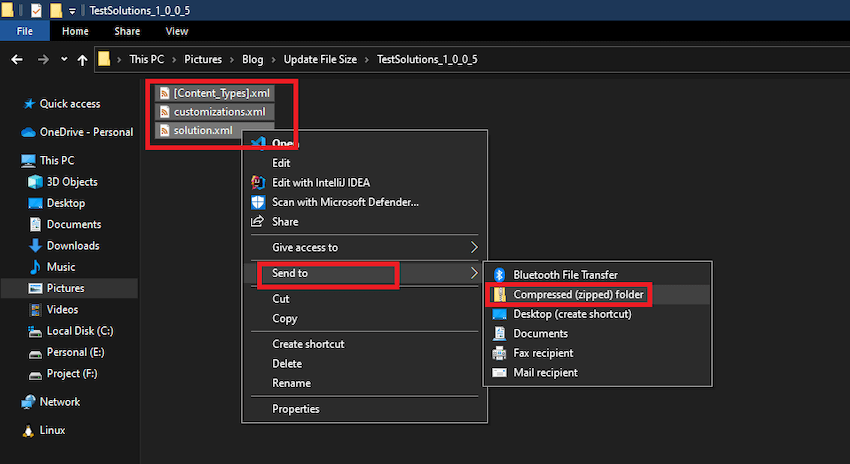Go up one folder with the Up arrow
The image size is (850, 464).
coord(82,60)
